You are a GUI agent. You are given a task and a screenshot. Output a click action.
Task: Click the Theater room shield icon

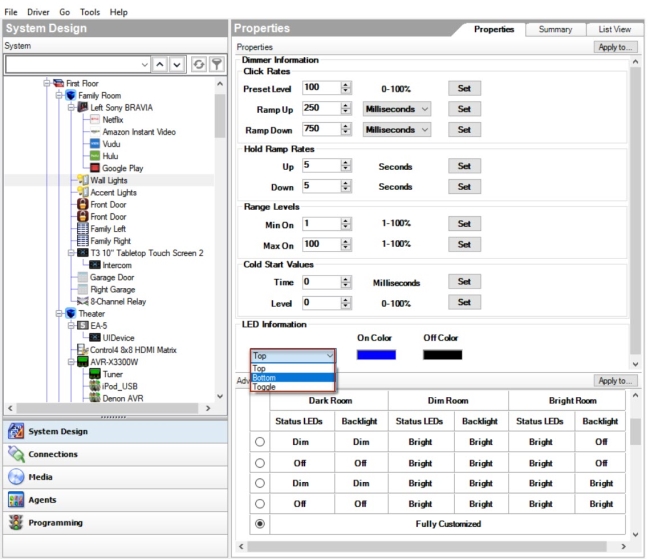point(71,314)
